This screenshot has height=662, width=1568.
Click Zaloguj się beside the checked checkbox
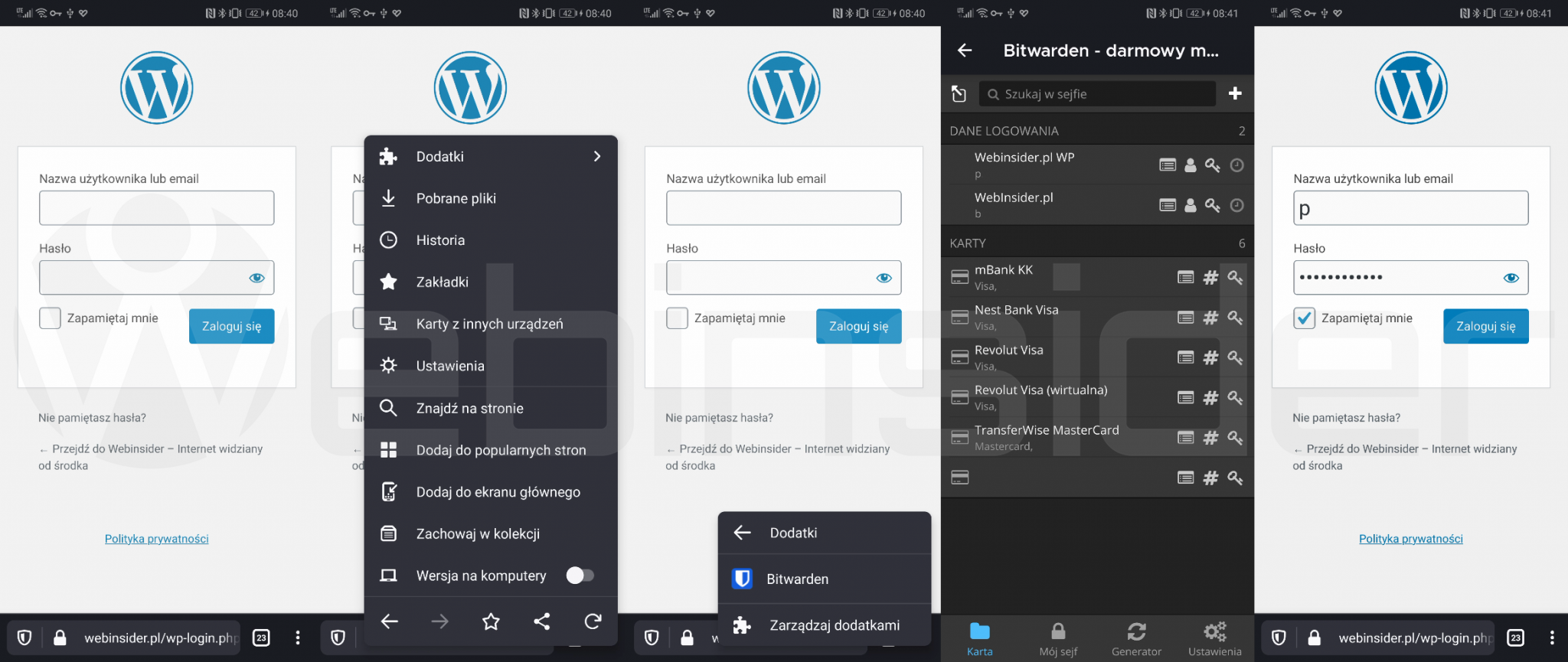tap(1485, 326)
